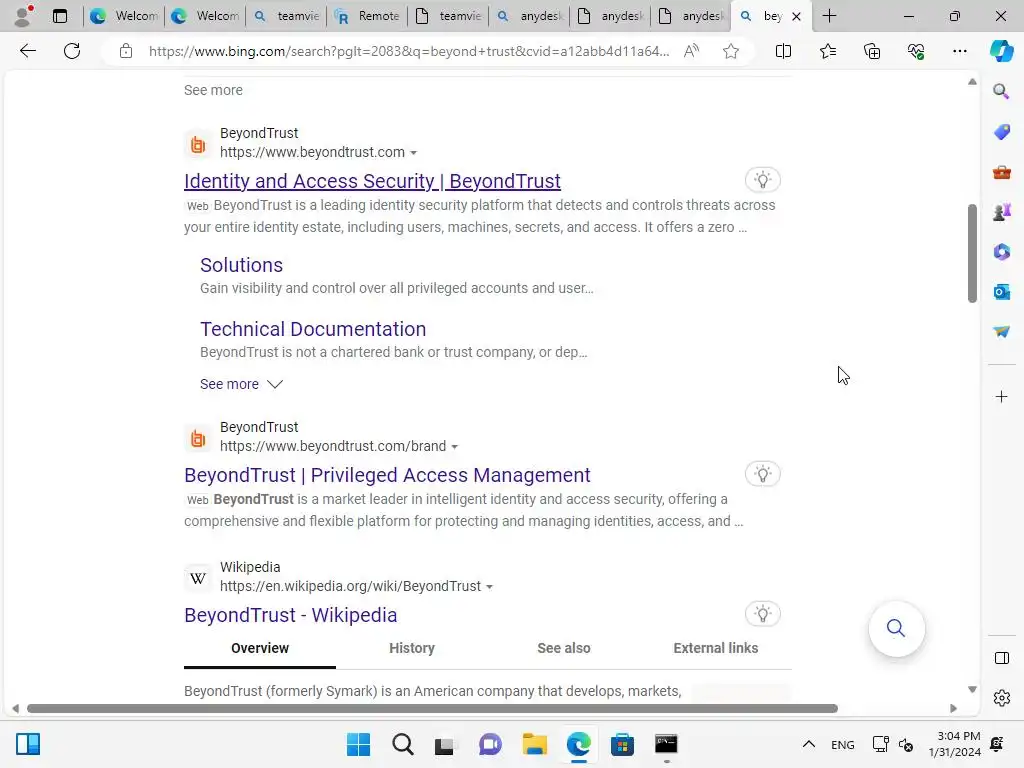Open the sidebar Drop paper-plane icon
Image resolution: width=1024 pixels, height=768 pixels.
click(x=1001, y=332)
